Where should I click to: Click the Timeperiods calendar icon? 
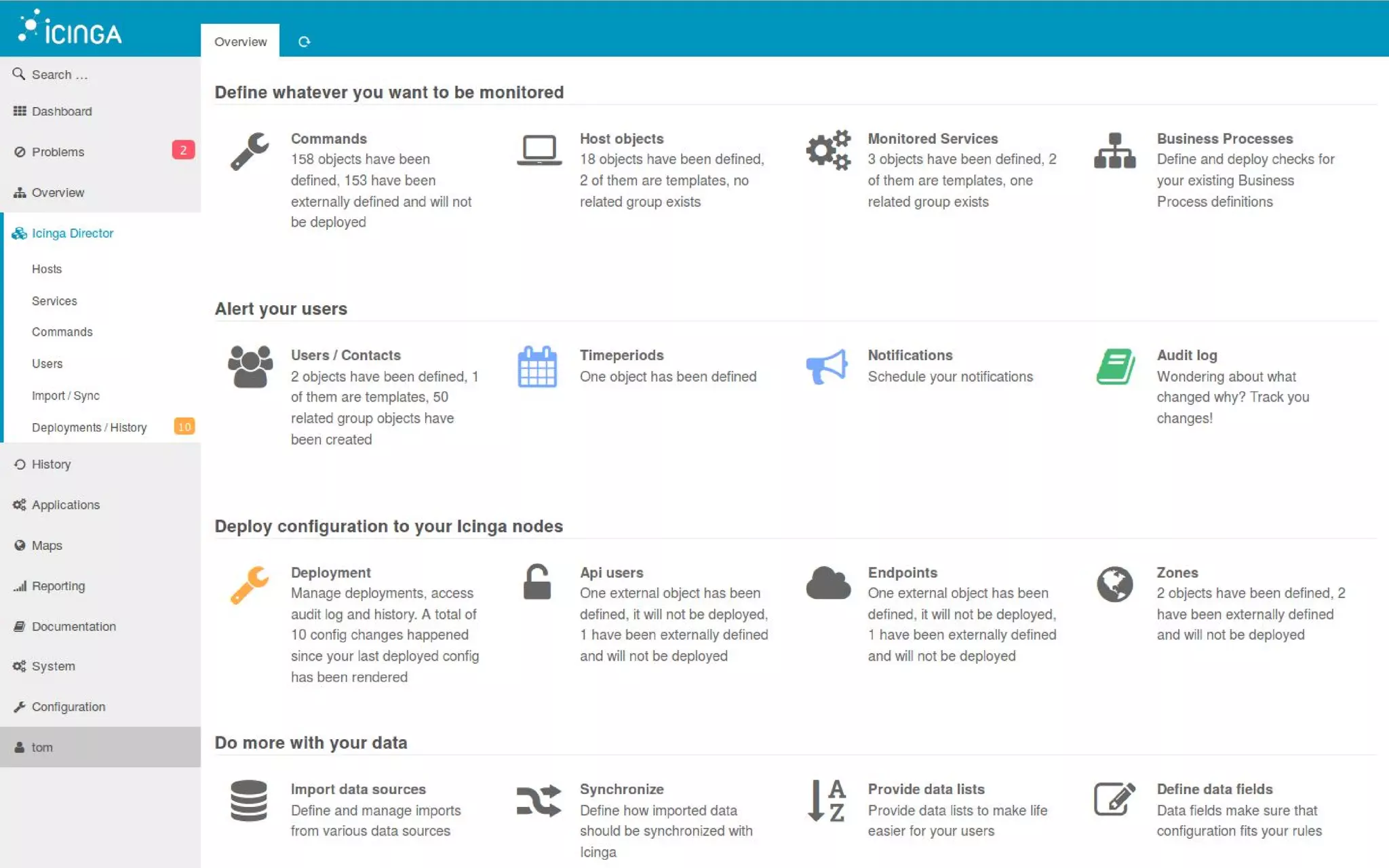[537, 367]
